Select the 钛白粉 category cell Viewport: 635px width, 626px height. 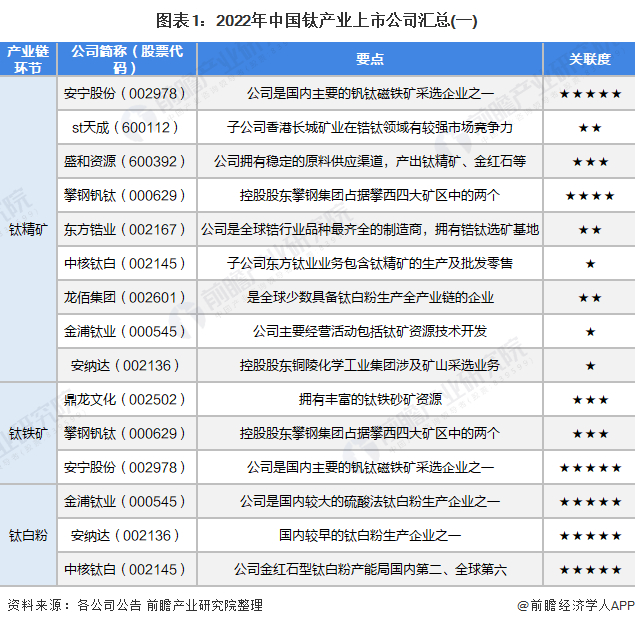click(28, 536)
